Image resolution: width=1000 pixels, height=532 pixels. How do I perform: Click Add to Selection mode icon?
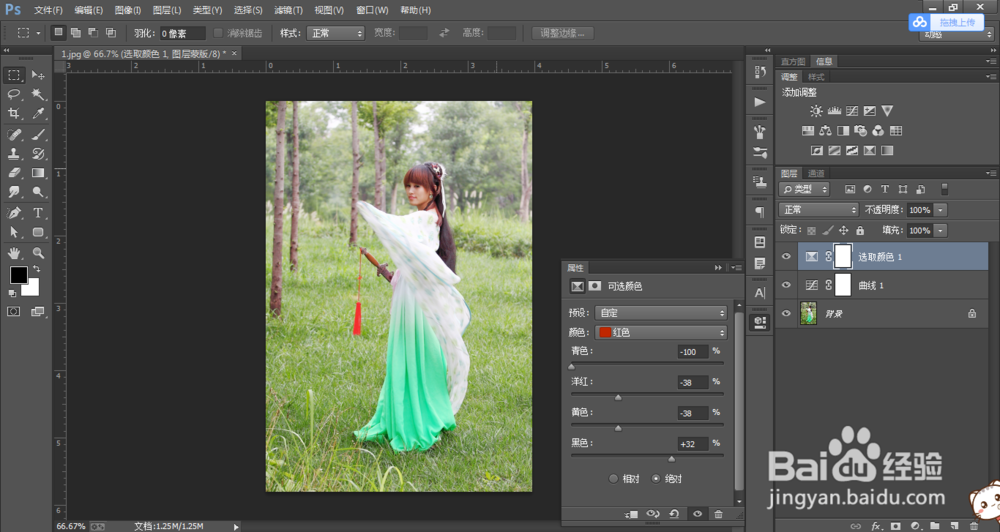click(x=75, y=33)
